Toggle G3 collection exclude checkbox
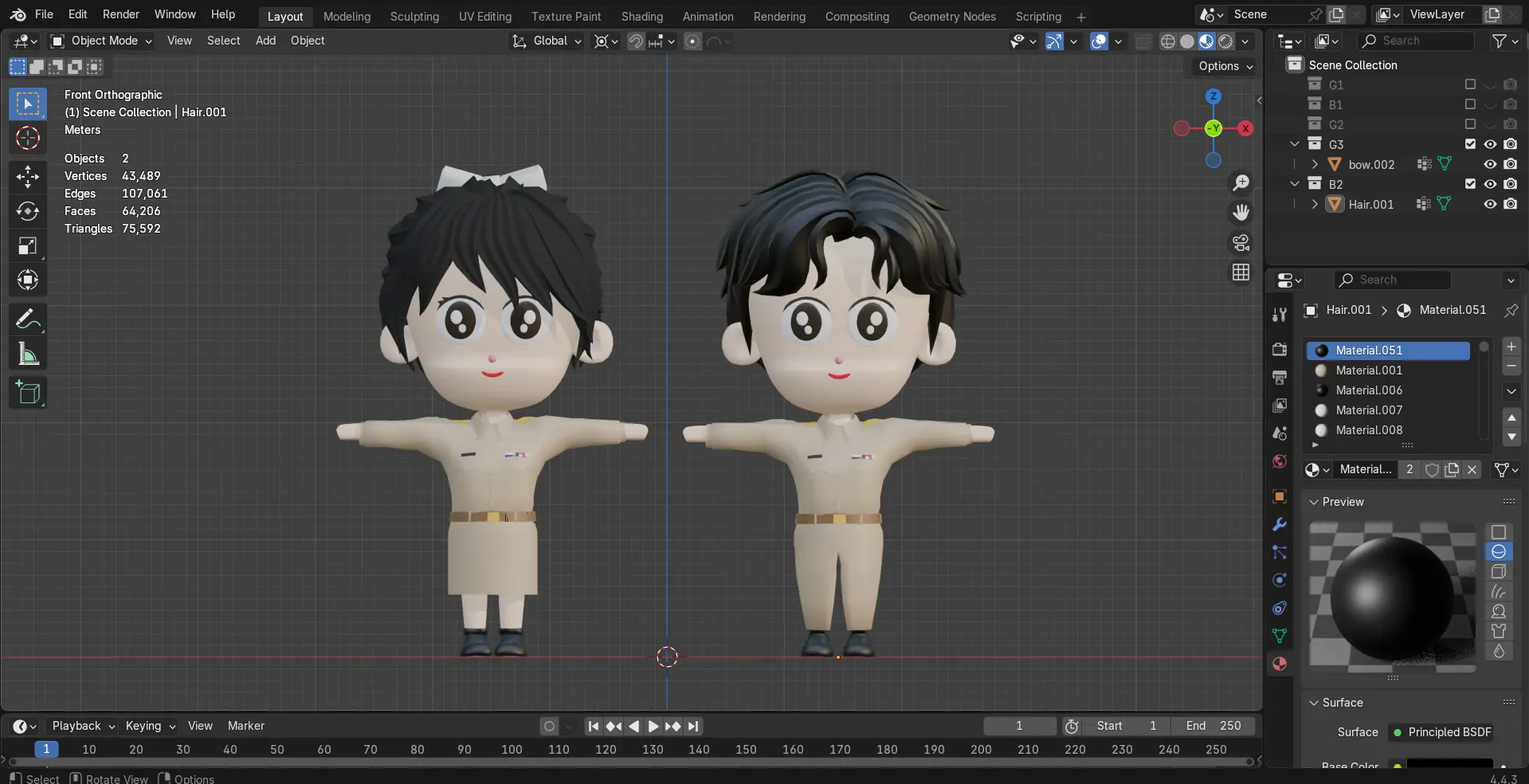 [x=1469, y=144]
